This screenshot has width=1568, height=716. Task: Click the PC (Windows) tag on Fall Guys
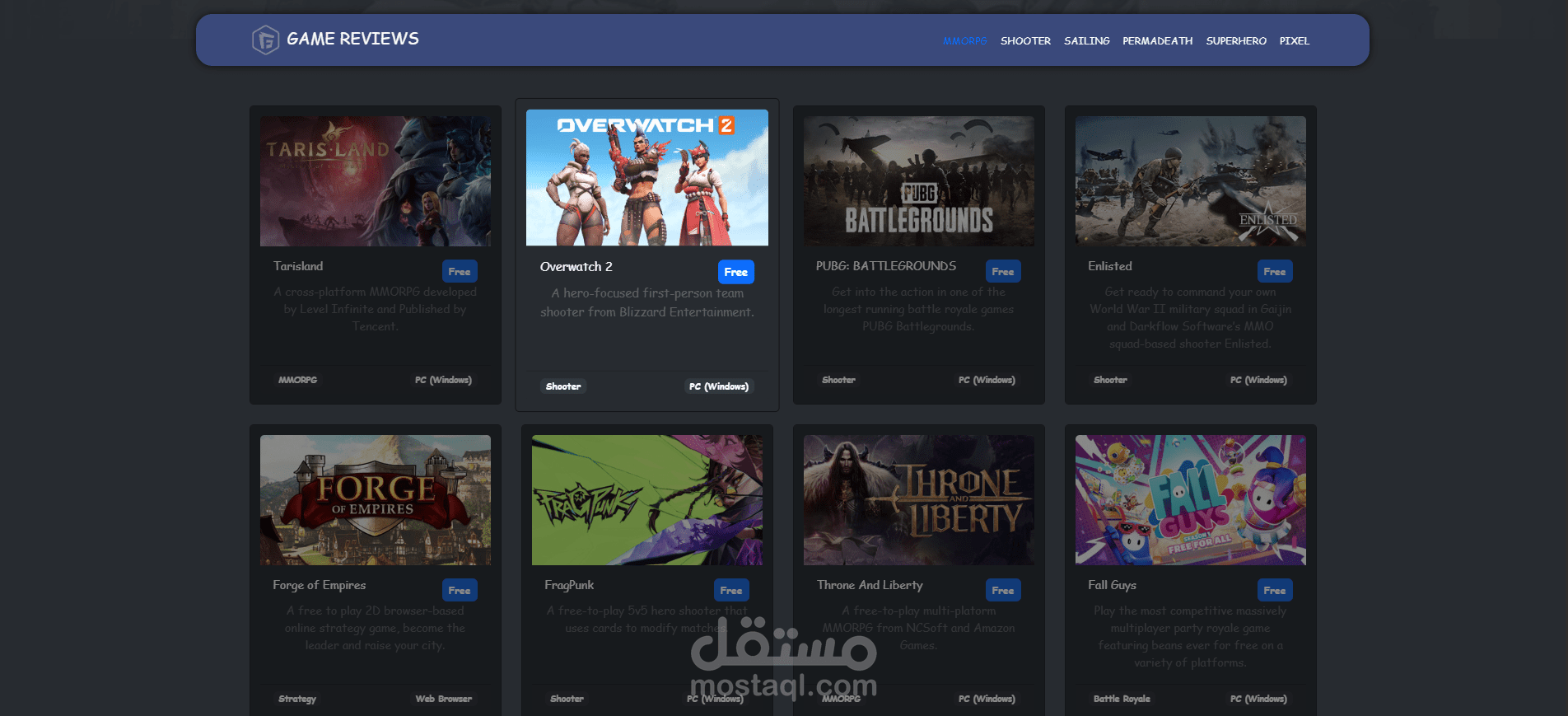(1258, 699)
